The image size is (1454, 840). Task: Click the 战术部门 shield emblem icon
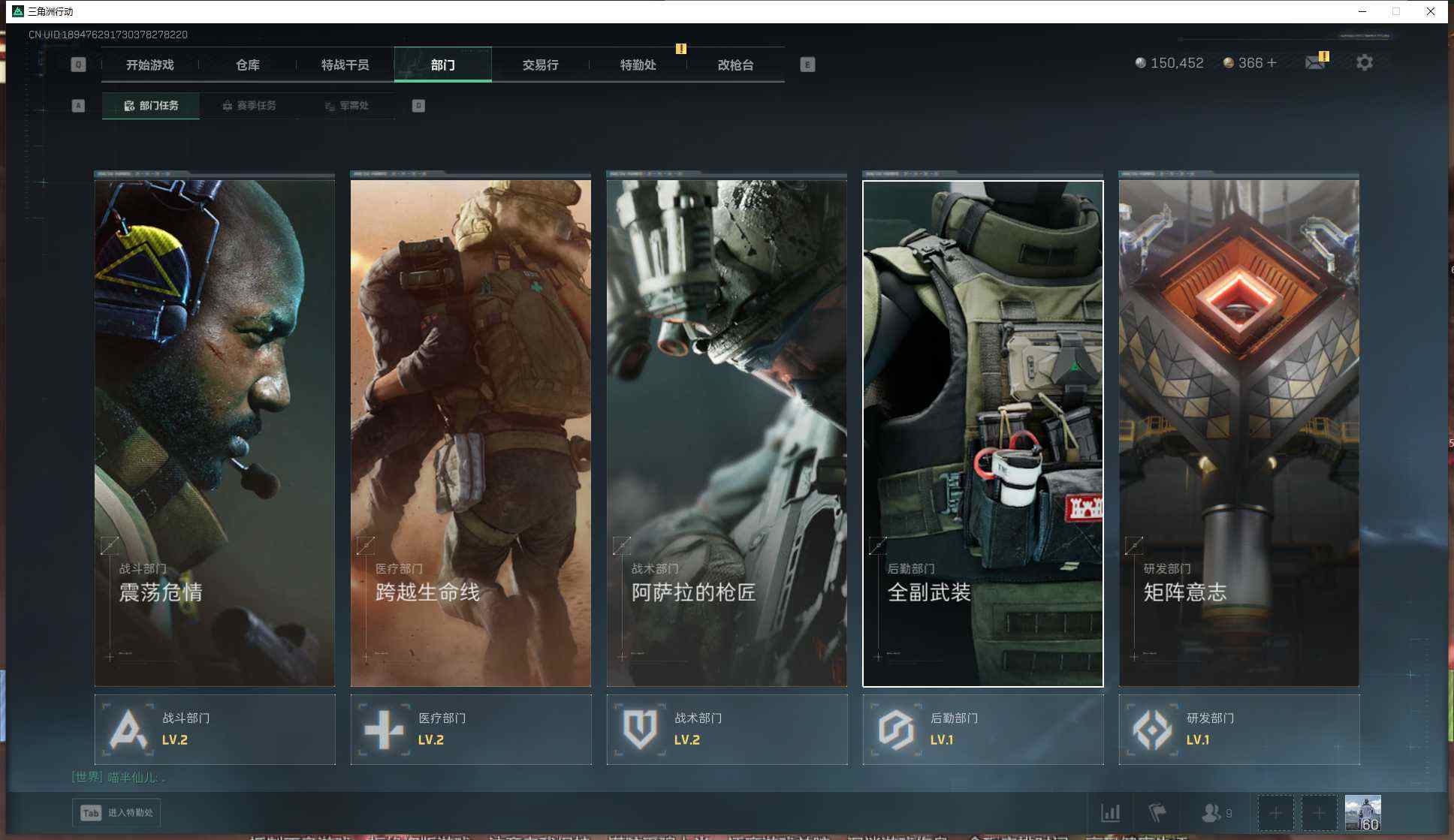tap(640, 729)
